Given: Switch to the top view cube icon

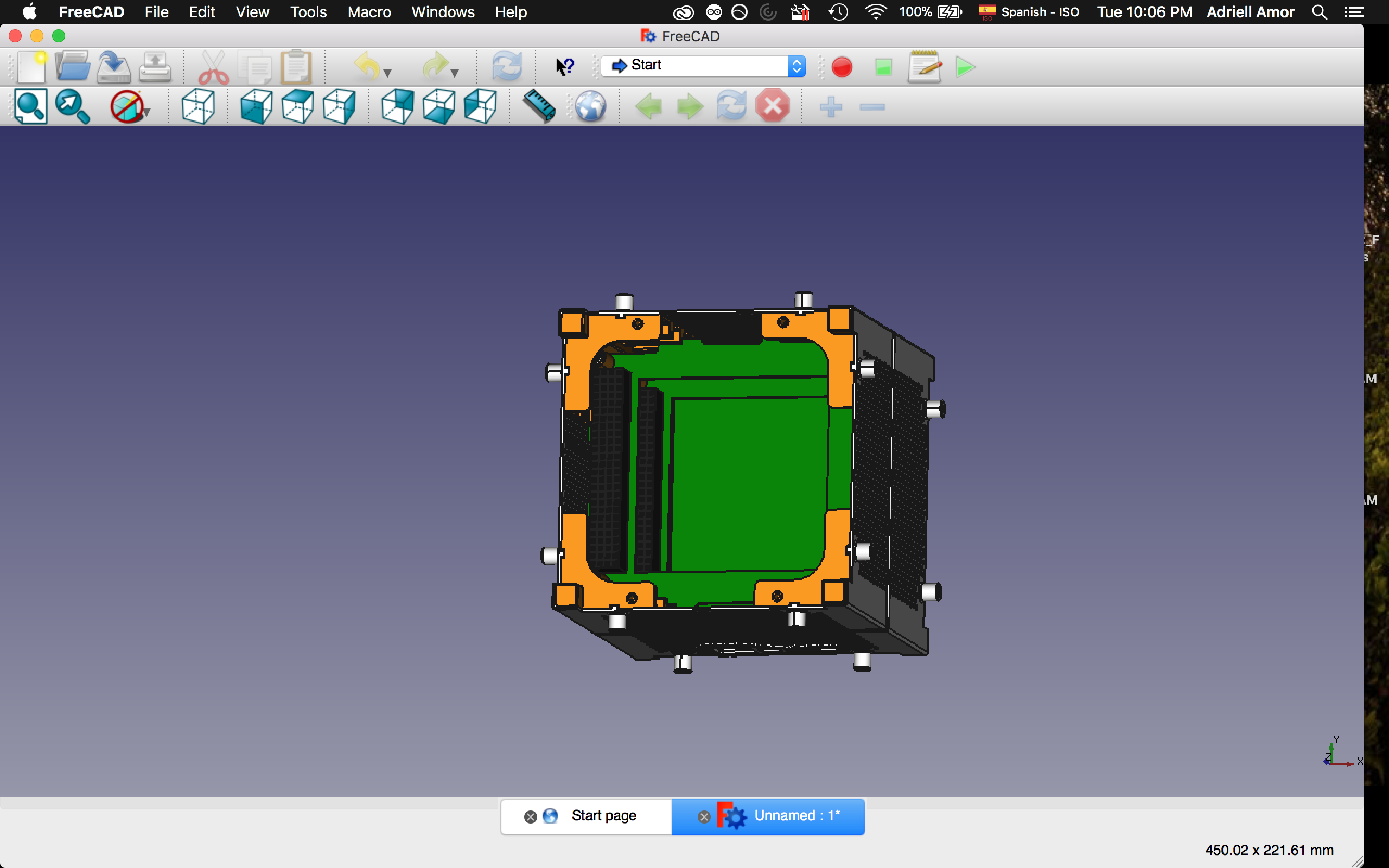Looking at the screenshot, I should point(297,107).
